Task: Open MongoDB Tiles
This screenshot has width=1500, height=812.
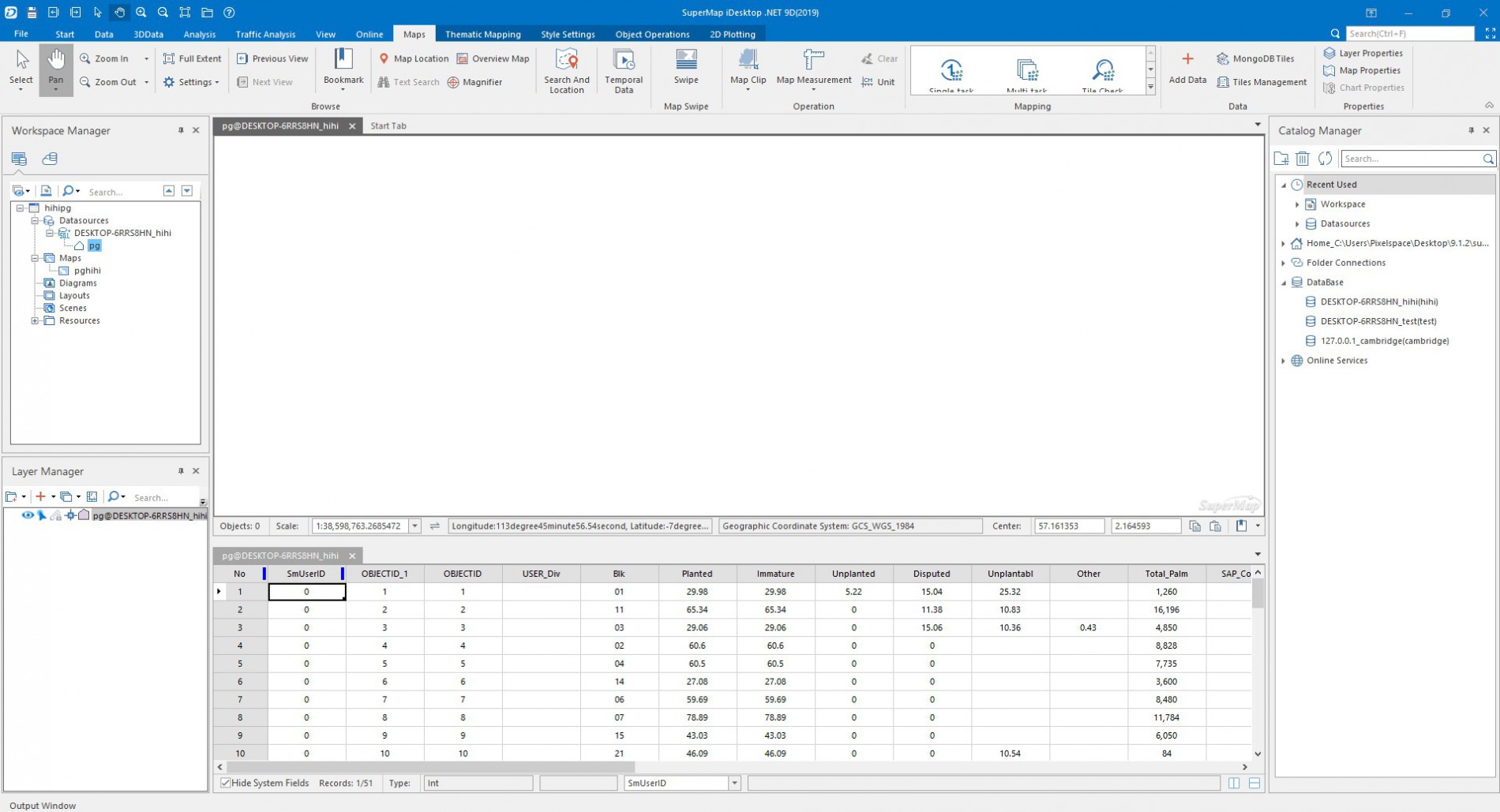Action: 1255,58
